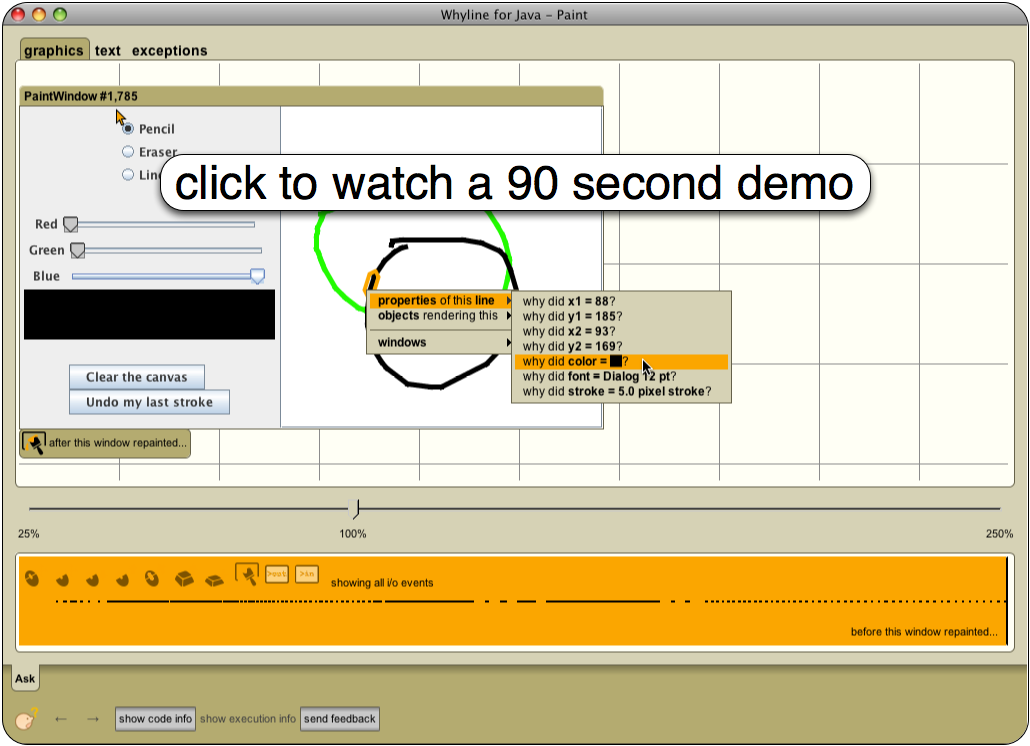The width and height of the screenshot is (1030, 746).
Task: Click 'Undo my last stroke' button
Action: (149, 402)
